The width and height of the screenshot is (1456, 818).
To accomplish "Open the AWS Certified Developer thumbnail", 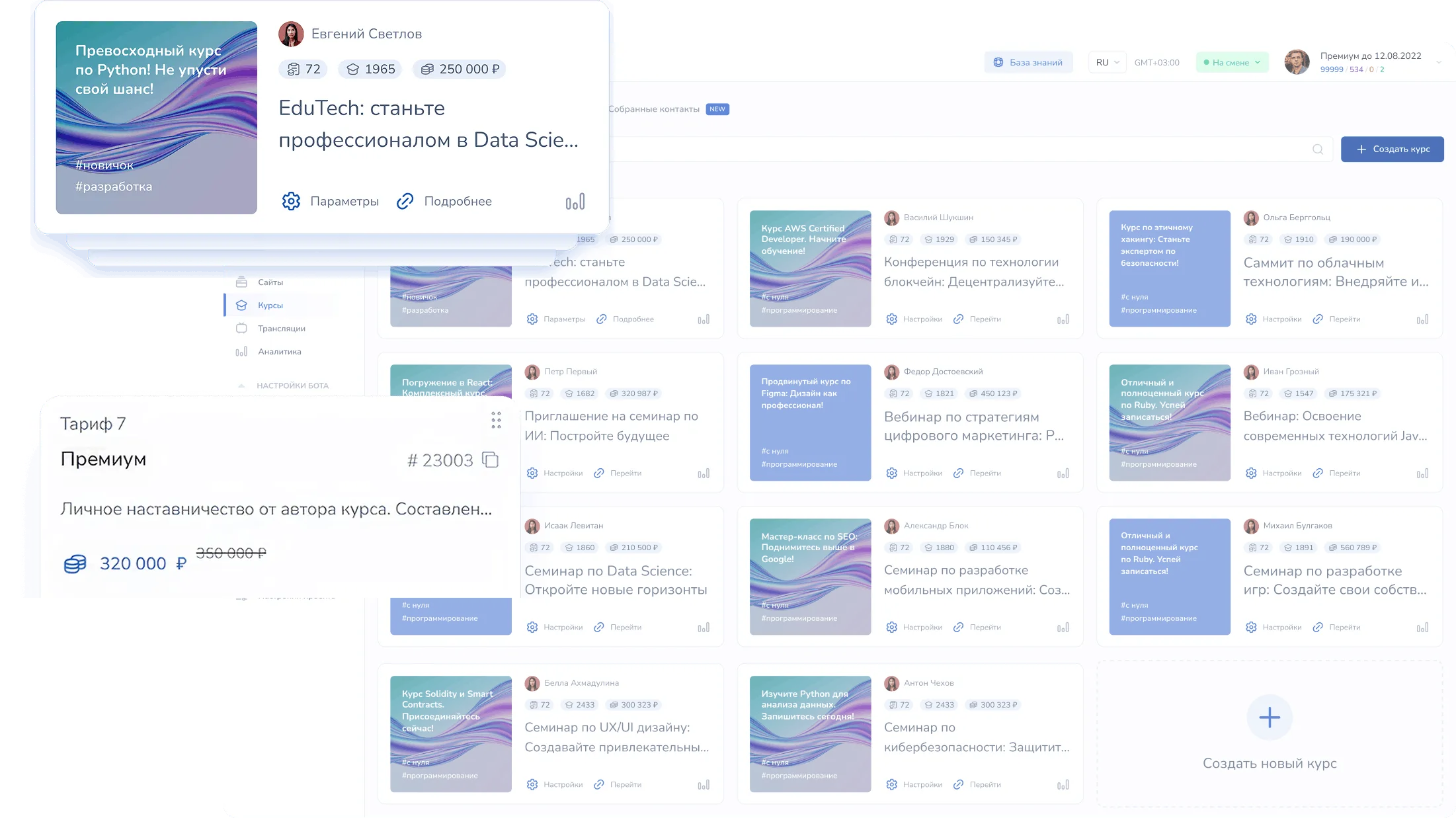I will (811, 268).
